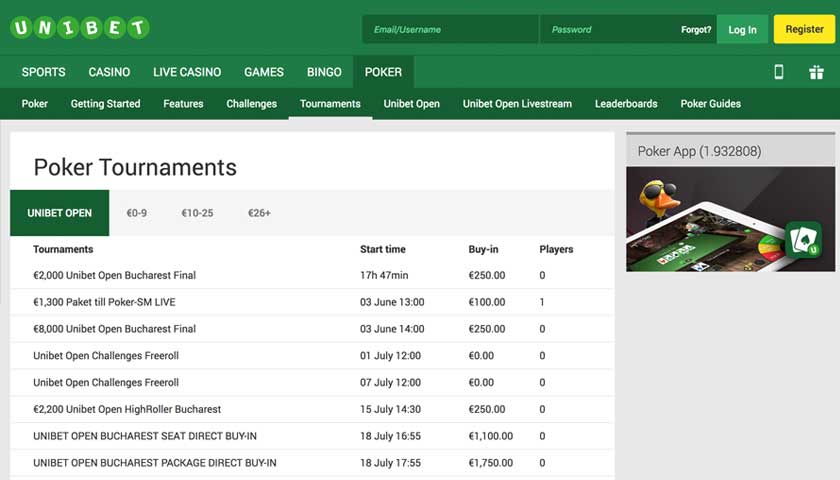Click the Log In button
Image resolution: width=840 pixels, height=480 pixels.
click(x=742, y=29)
